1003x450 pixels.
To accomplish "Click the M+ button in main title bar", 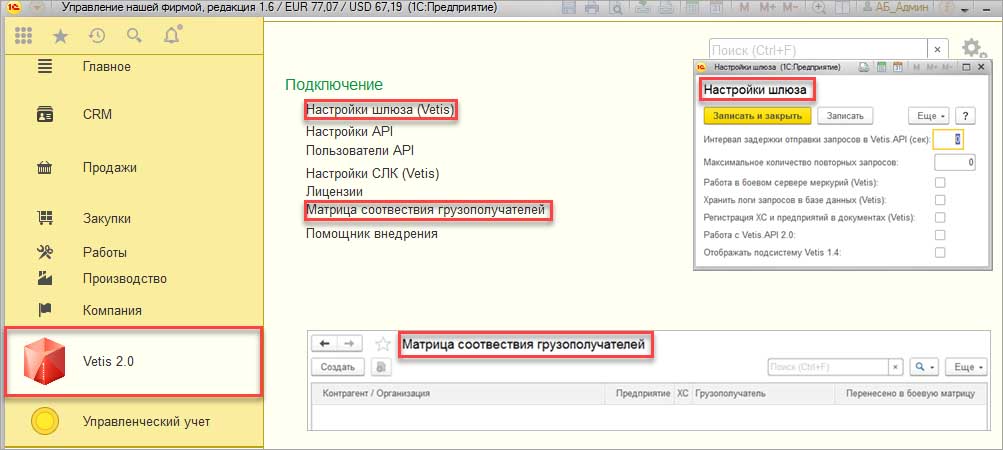I will 768,8.
